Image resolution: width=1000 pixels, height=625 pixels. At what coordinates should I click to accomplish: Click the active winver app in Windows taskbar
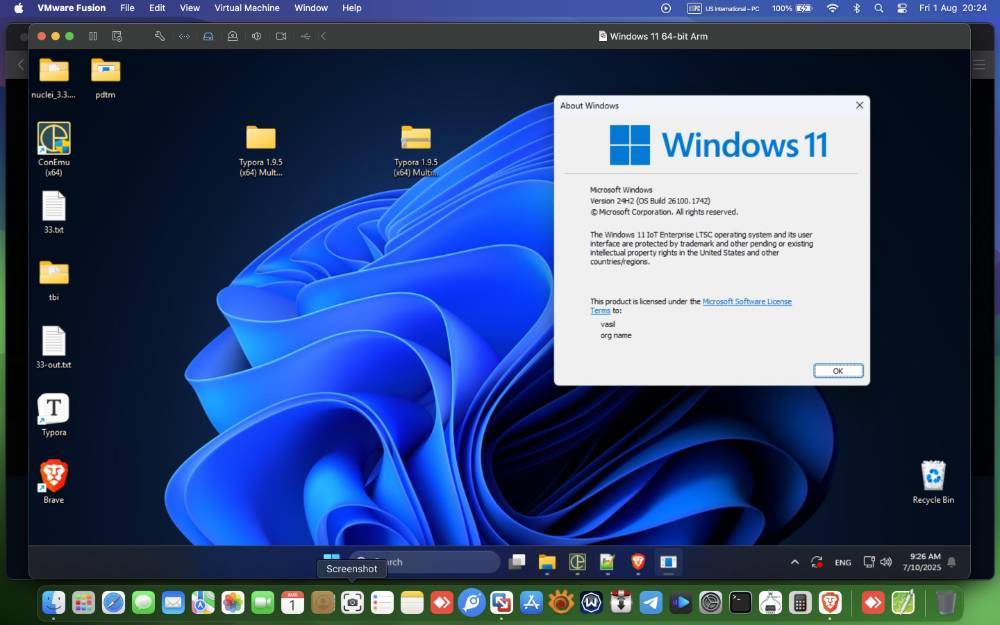[668, 561]
